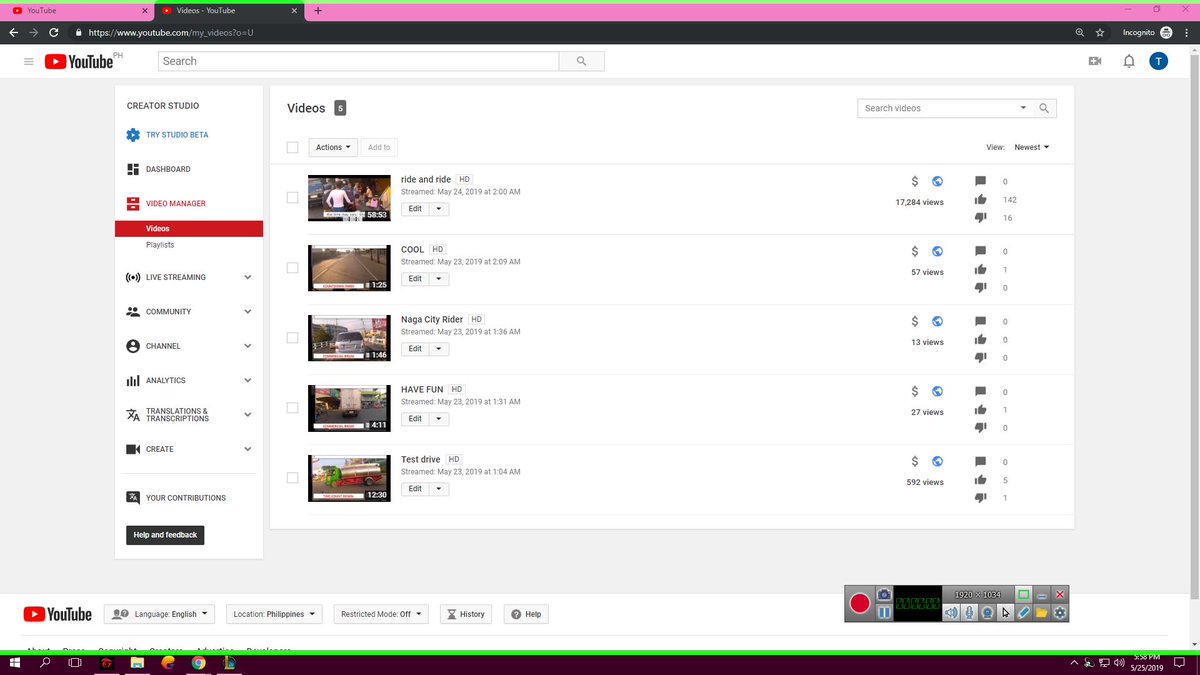This screenshot has height=675, width=1200.
Task: Open the Location Philippines dropdown
Action: [274, 614]
